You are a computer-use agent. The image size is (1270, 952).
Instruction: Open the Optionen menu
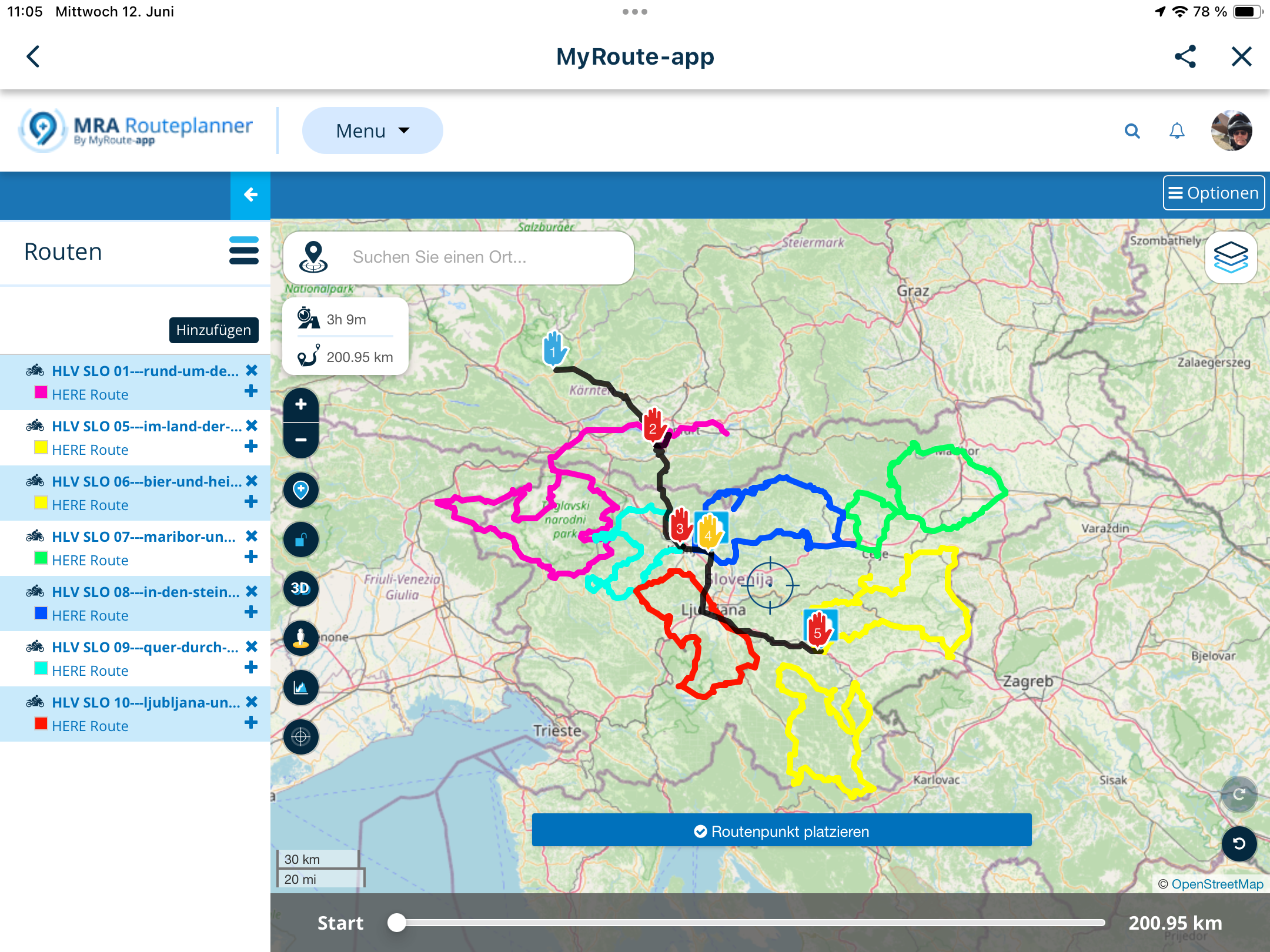pos(1214,193)
